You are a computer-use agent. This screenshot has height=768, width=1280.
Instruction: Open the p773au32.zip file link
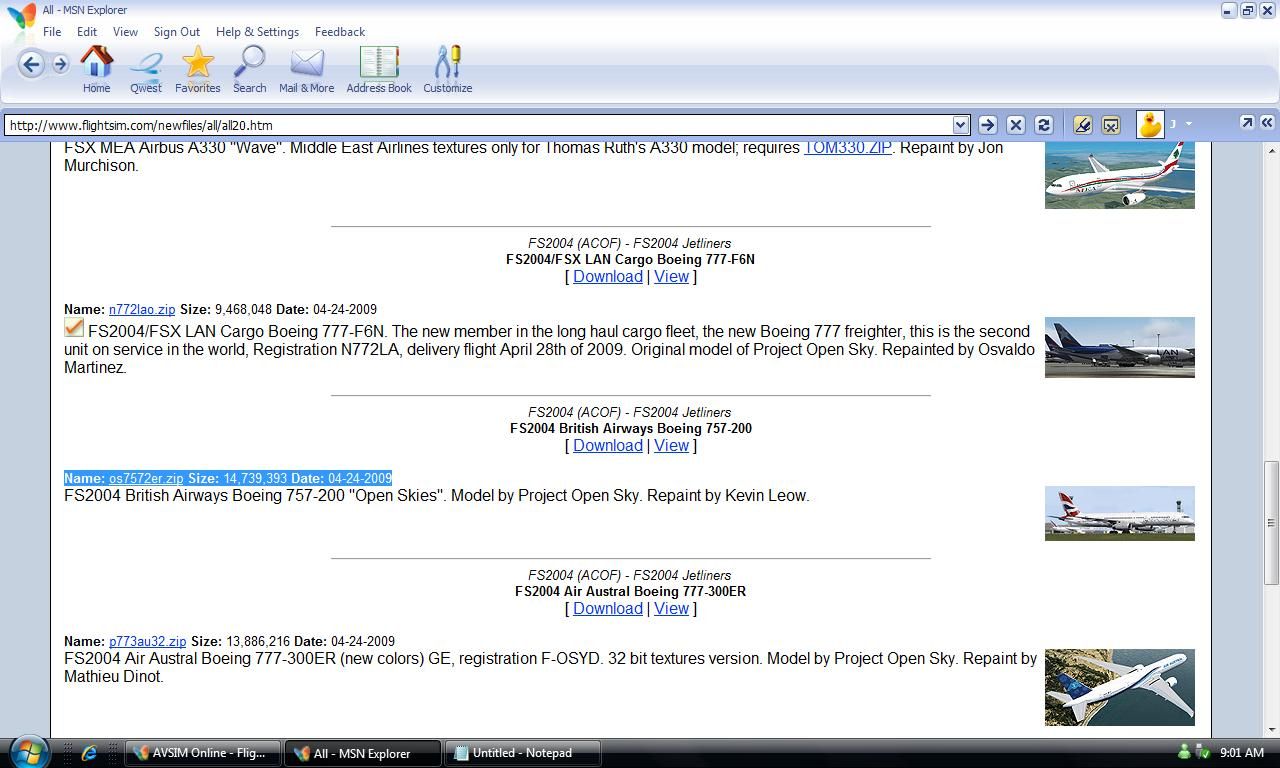coord(147,642)
